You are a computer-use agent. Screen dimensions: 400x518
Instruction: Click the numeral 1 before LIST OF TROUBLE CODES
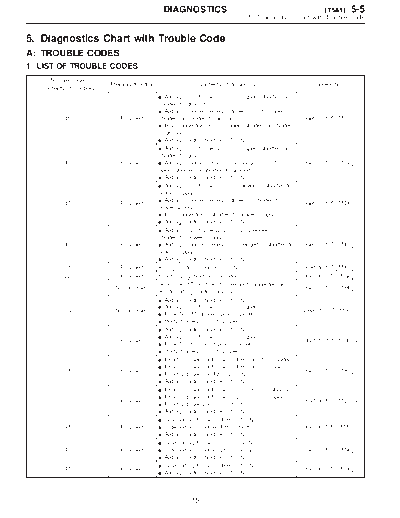28,66
